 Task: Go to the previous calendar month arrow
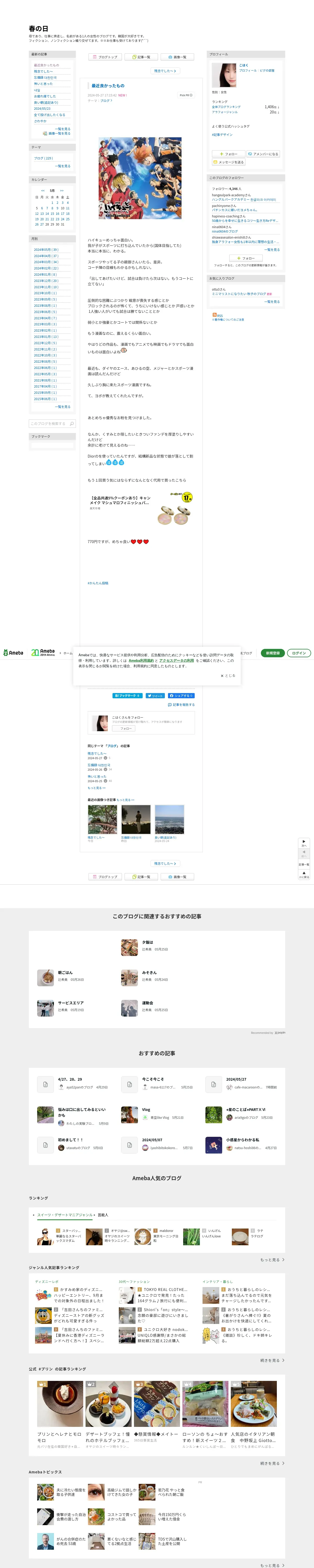[43, 191]
